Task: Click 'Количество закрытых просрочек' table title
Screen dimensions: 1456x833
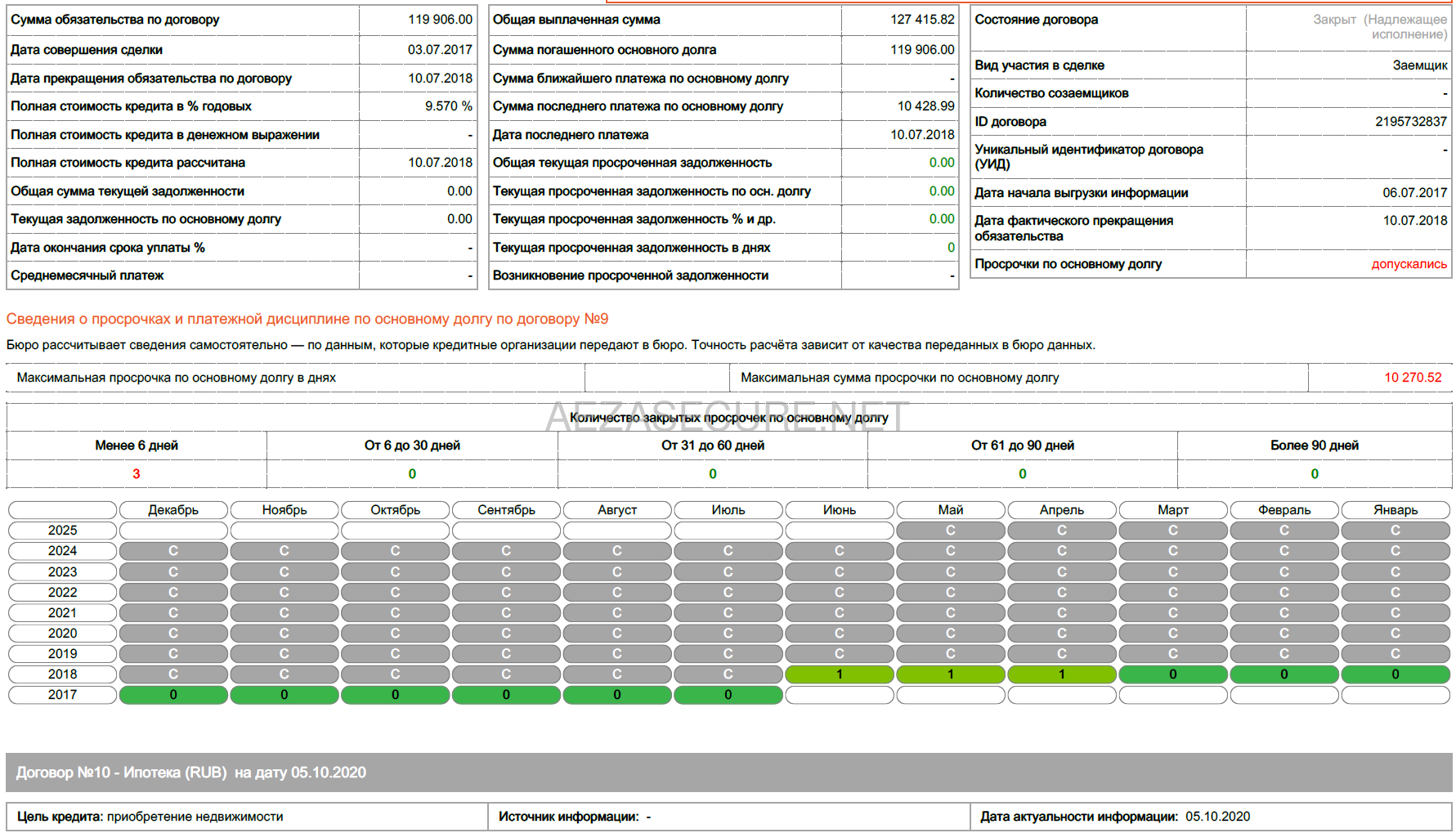Action: pos(729,418)
